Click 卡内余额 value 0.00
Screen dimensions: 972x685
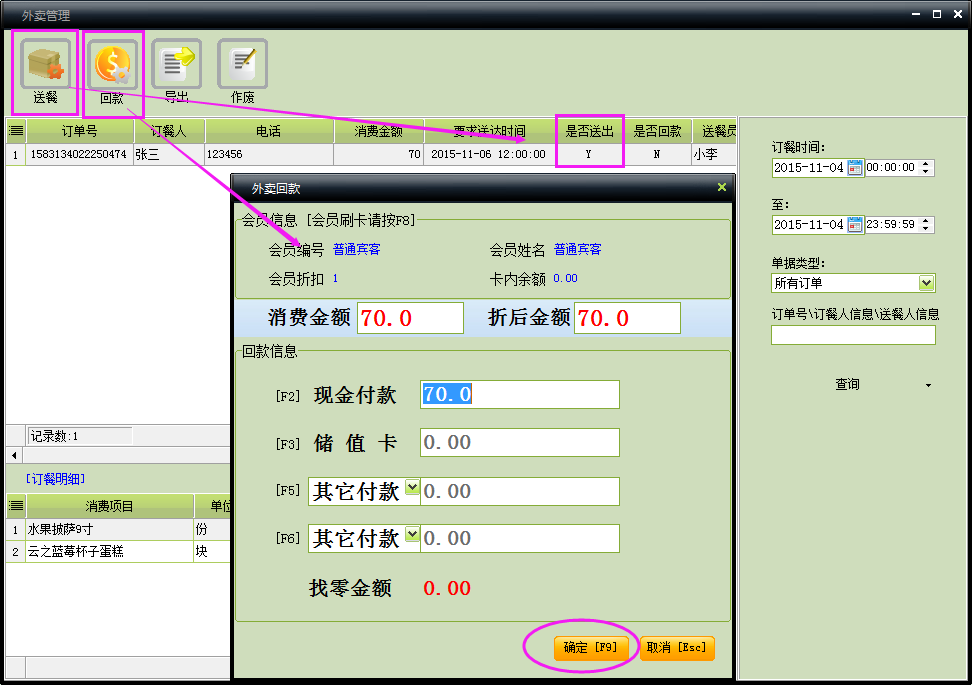click(565, 279)
